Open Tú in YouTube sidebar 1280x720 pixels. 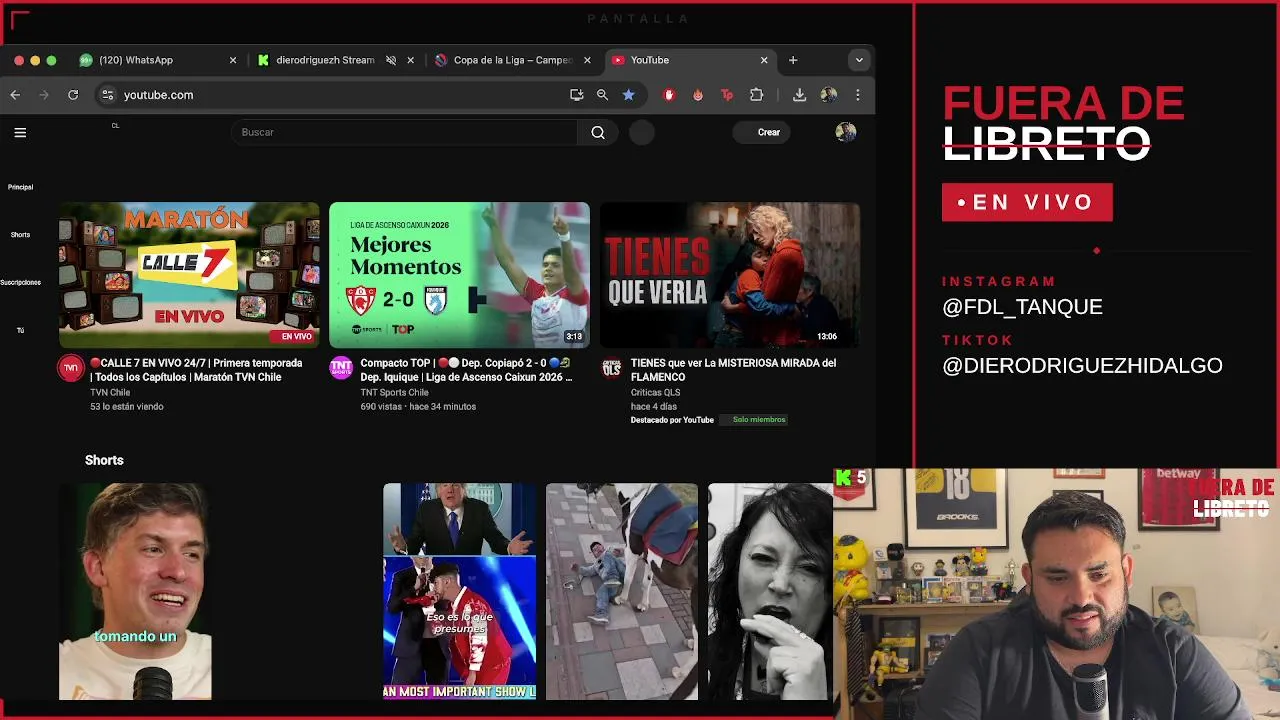[20, 330]
